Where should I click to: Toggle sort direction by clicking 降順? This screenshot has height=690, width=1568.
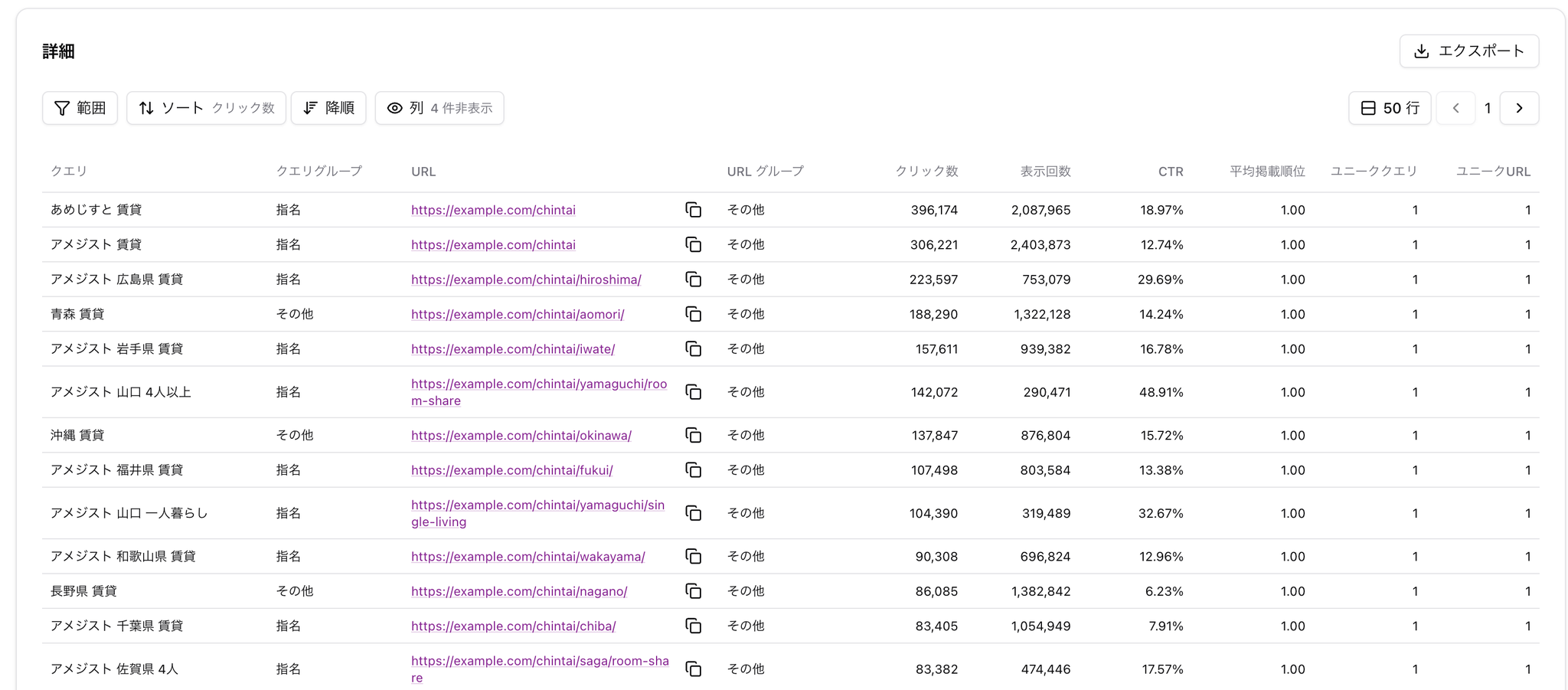(328, 108)
